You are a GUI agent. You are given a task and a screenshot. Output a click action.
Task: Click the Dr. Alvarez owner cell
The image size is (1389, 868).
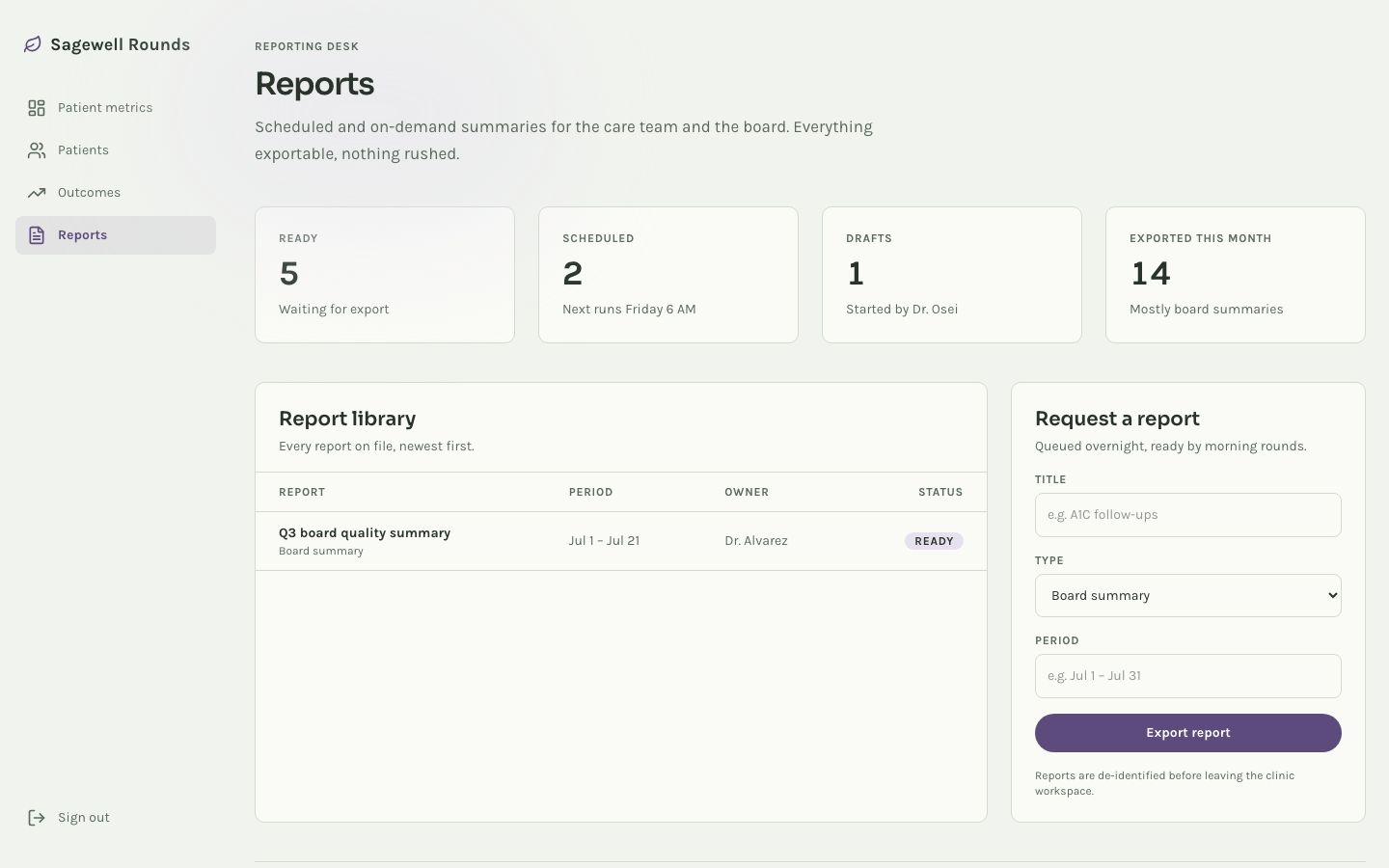click(x=756, y=541)
